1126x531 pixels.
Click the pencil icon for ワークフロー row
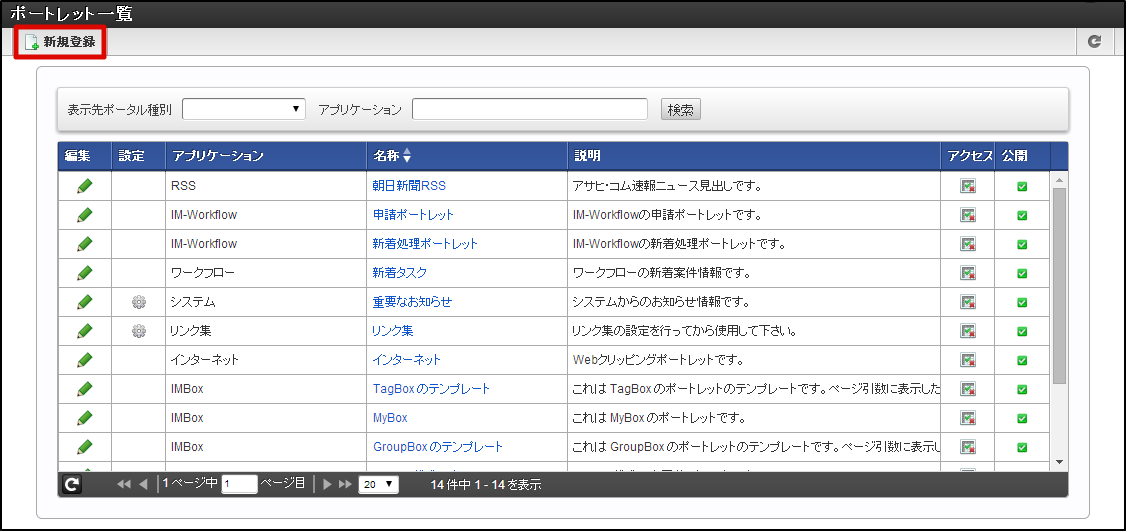pos(84,273)
